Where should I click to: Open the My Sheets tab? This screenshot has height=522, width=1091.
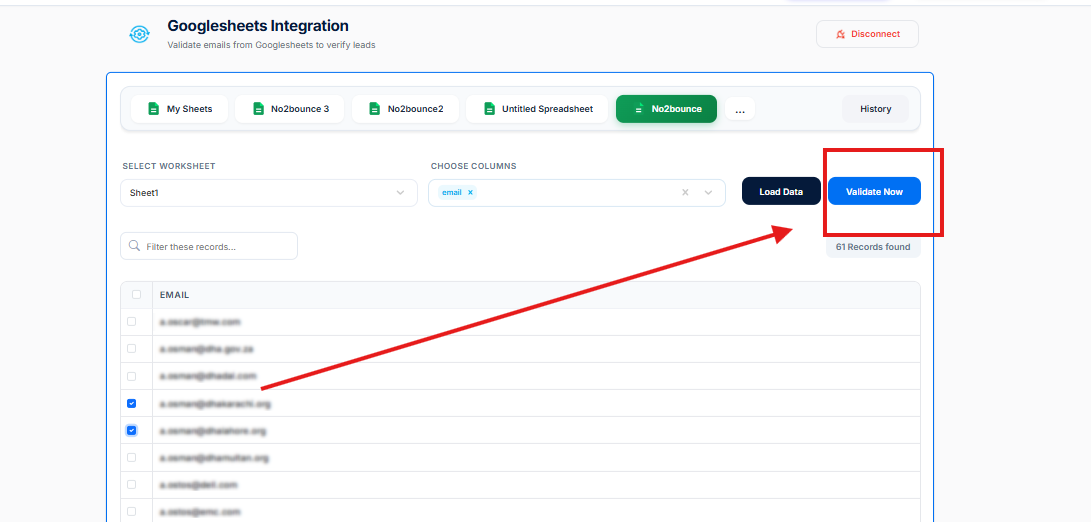[x=180, y=109]
